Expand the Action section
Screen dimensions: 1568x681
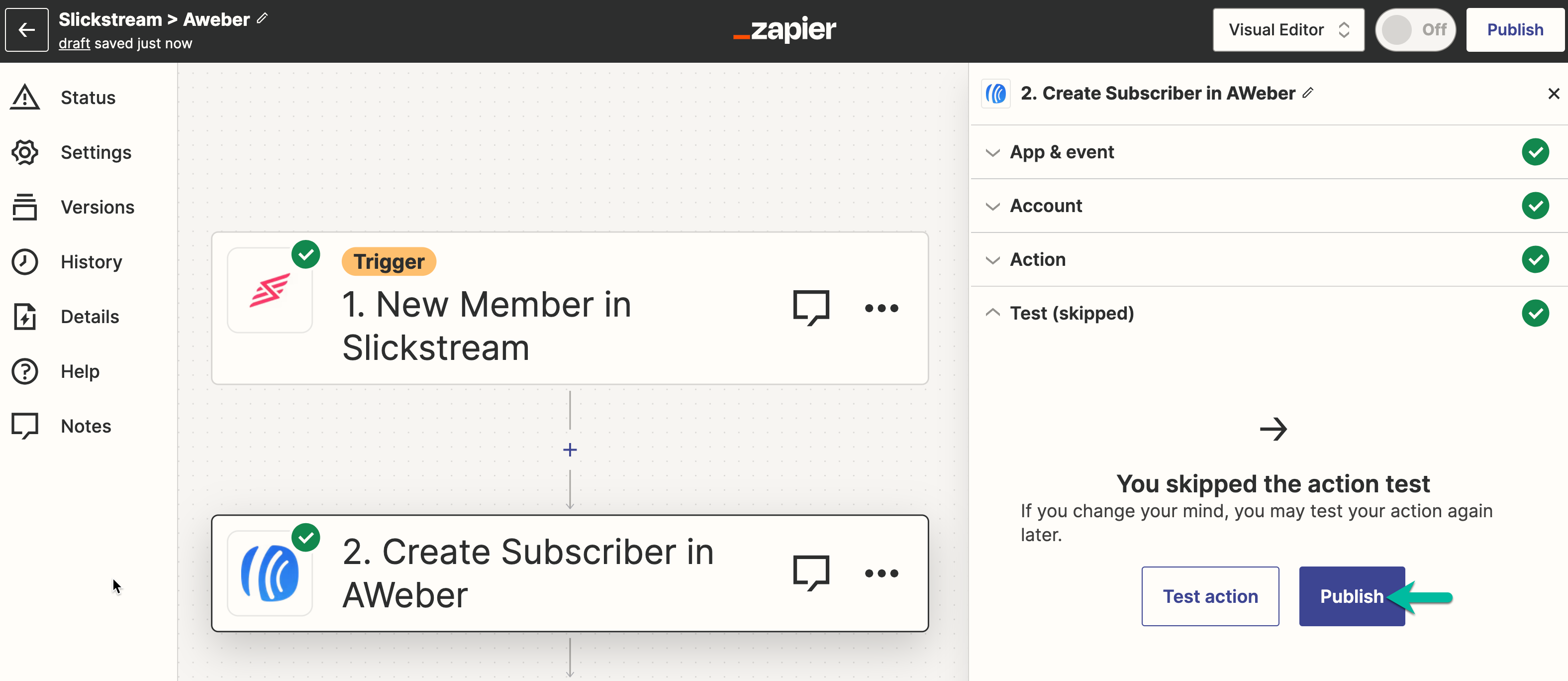pyautogui.click(x=1269, y=259)
